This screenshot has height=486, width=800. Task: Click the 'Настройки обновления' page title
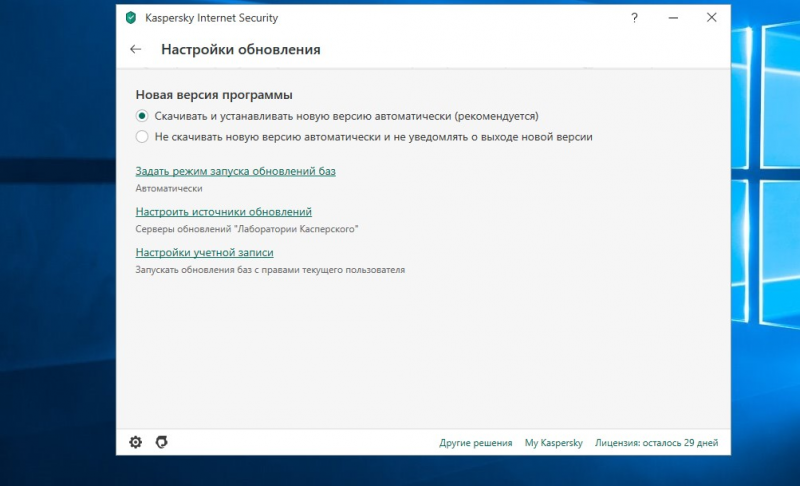pyautogui.click(x=241, y=49)
